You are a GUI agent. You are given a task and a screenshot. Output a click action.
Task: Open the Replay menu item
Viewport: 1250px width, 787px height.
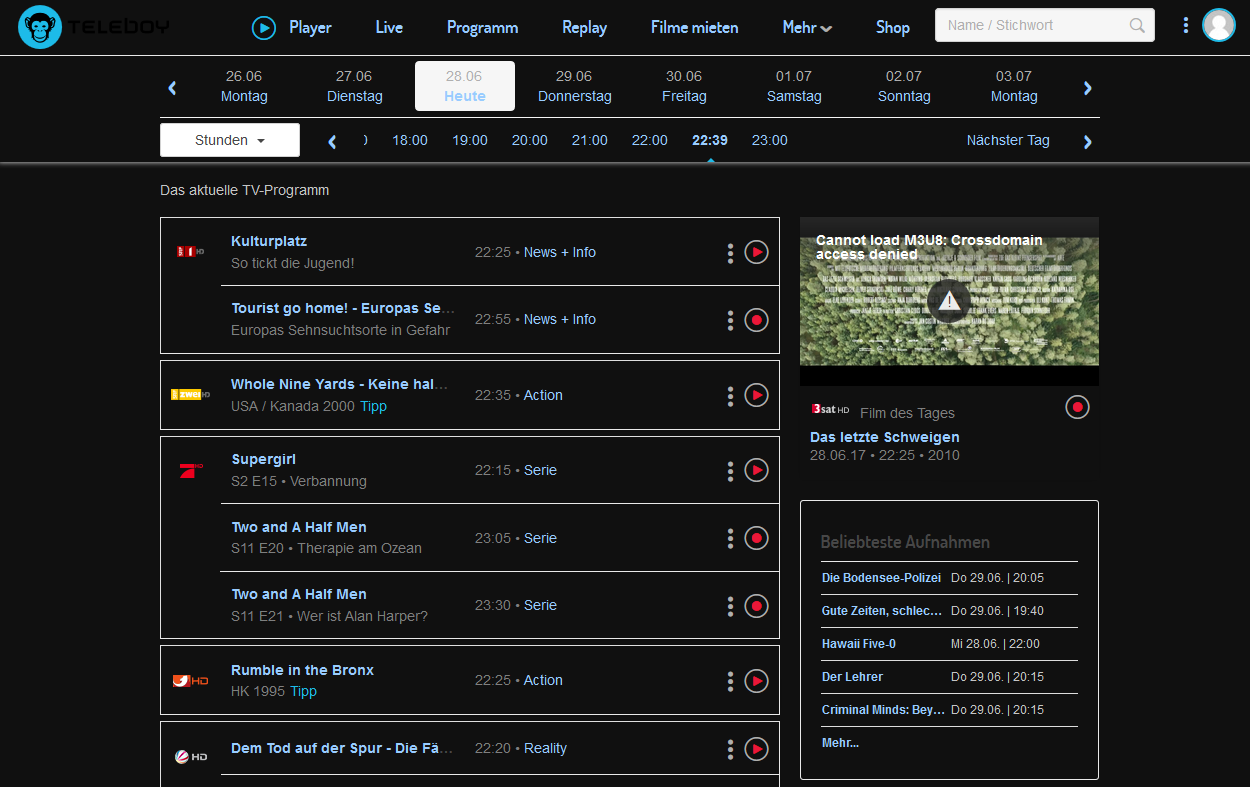point(584,27)
